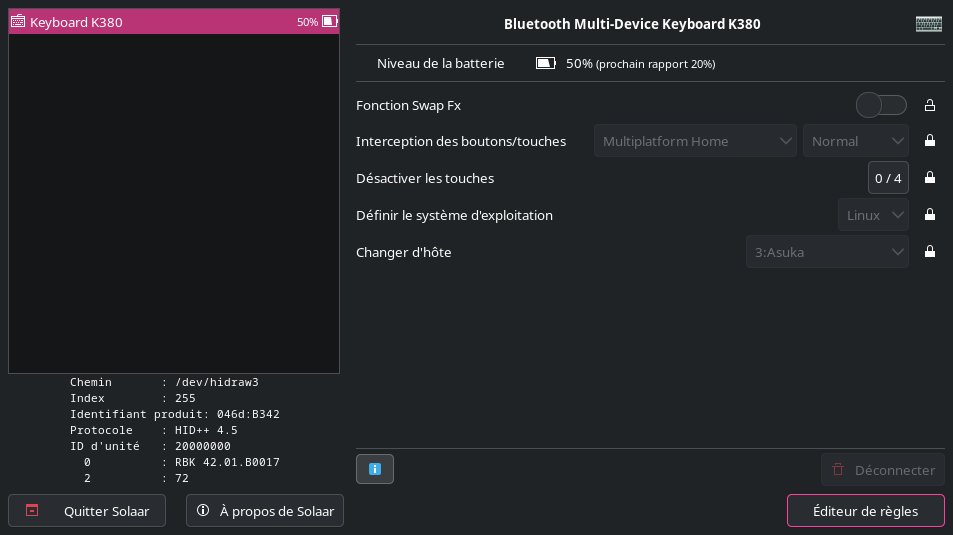Open the 3:Asuka host dropdown

click(x=827, y=252)
